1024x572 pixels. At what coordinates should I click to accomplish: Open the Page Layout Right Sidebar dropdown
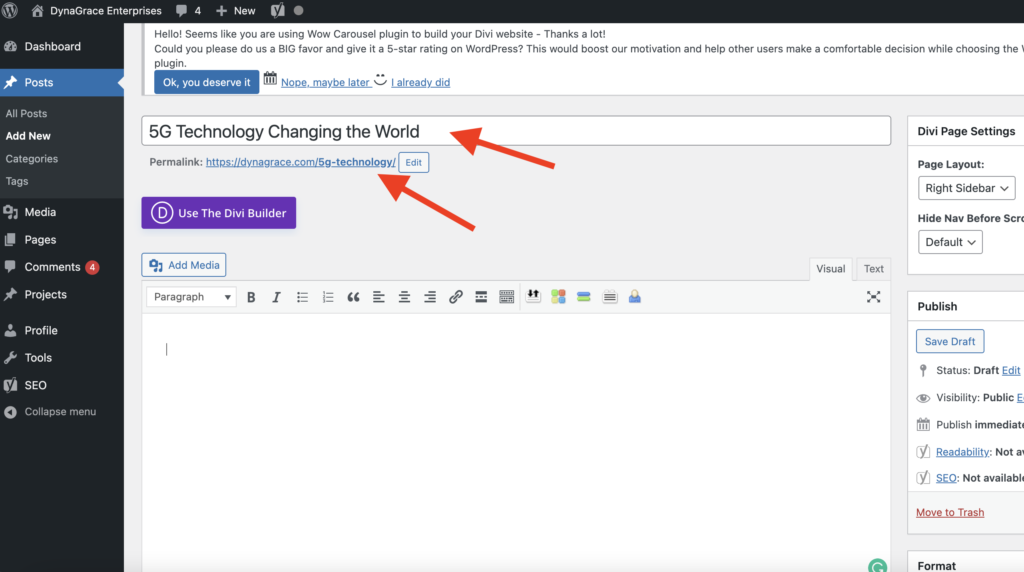tap(967, 188)
